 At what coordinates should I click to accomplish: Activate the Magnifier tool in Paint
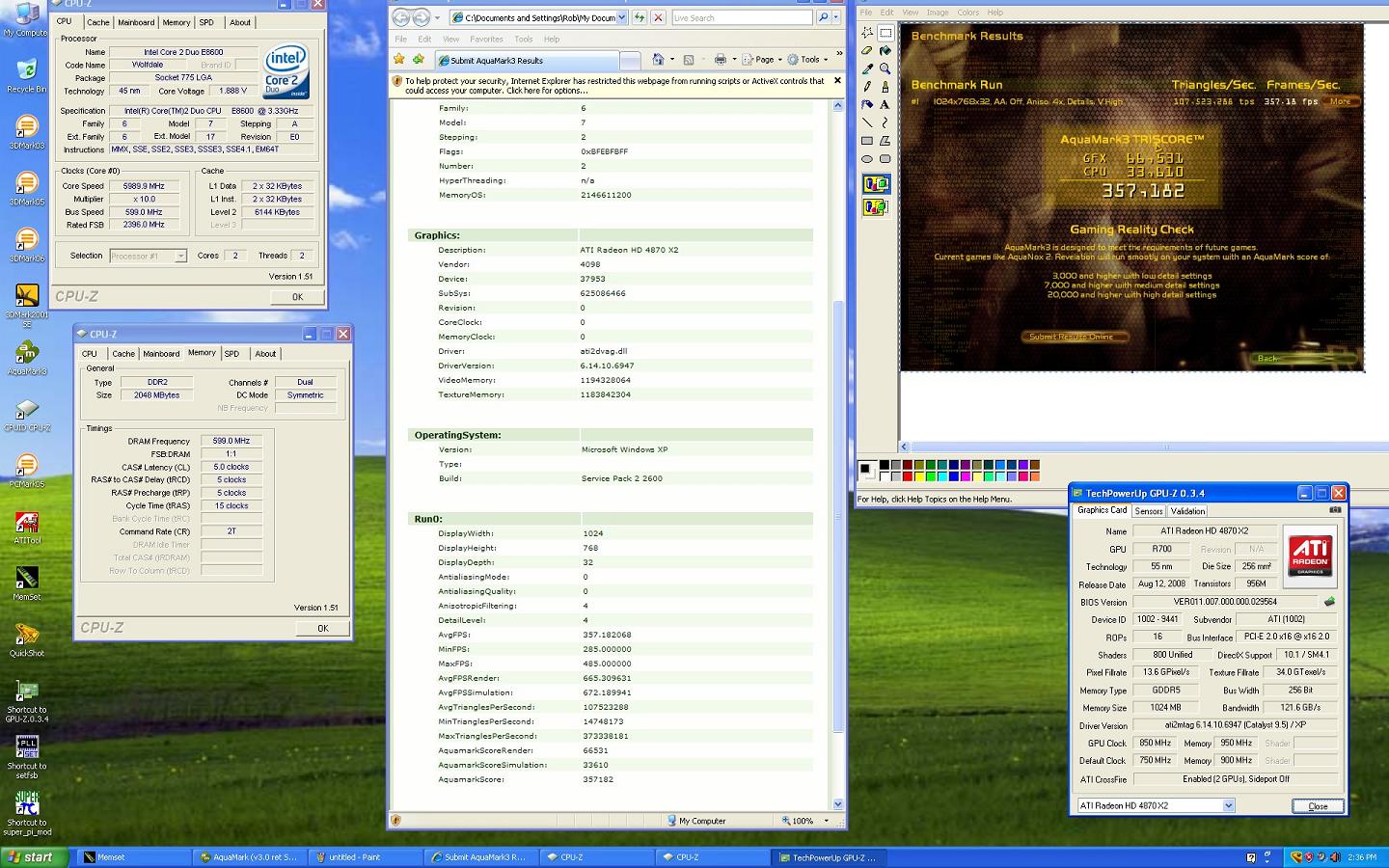(885, 68)
